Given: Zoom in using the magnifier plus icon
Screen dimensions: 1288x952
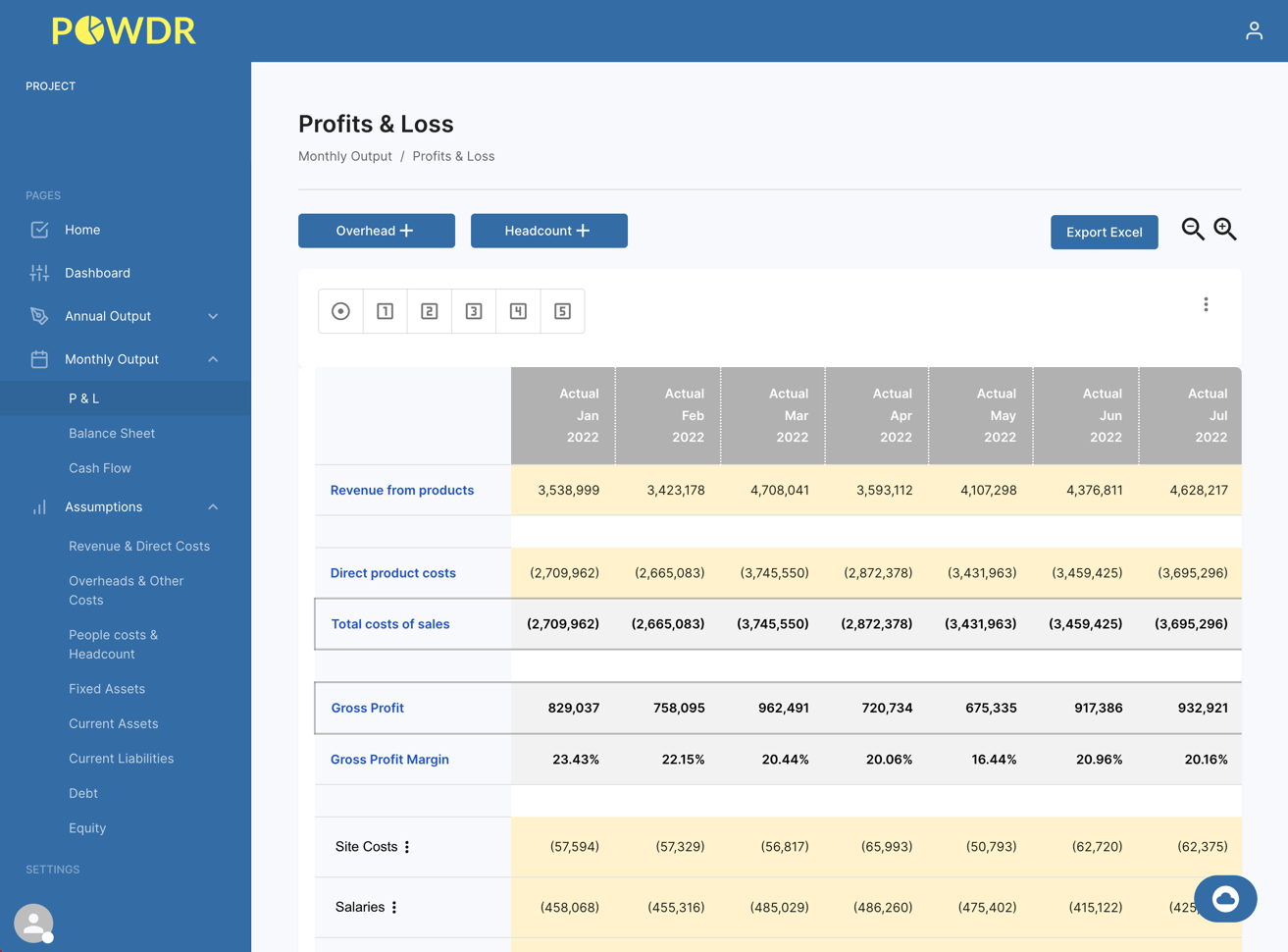Looking at the screenshot, I should click(1224, 228).
